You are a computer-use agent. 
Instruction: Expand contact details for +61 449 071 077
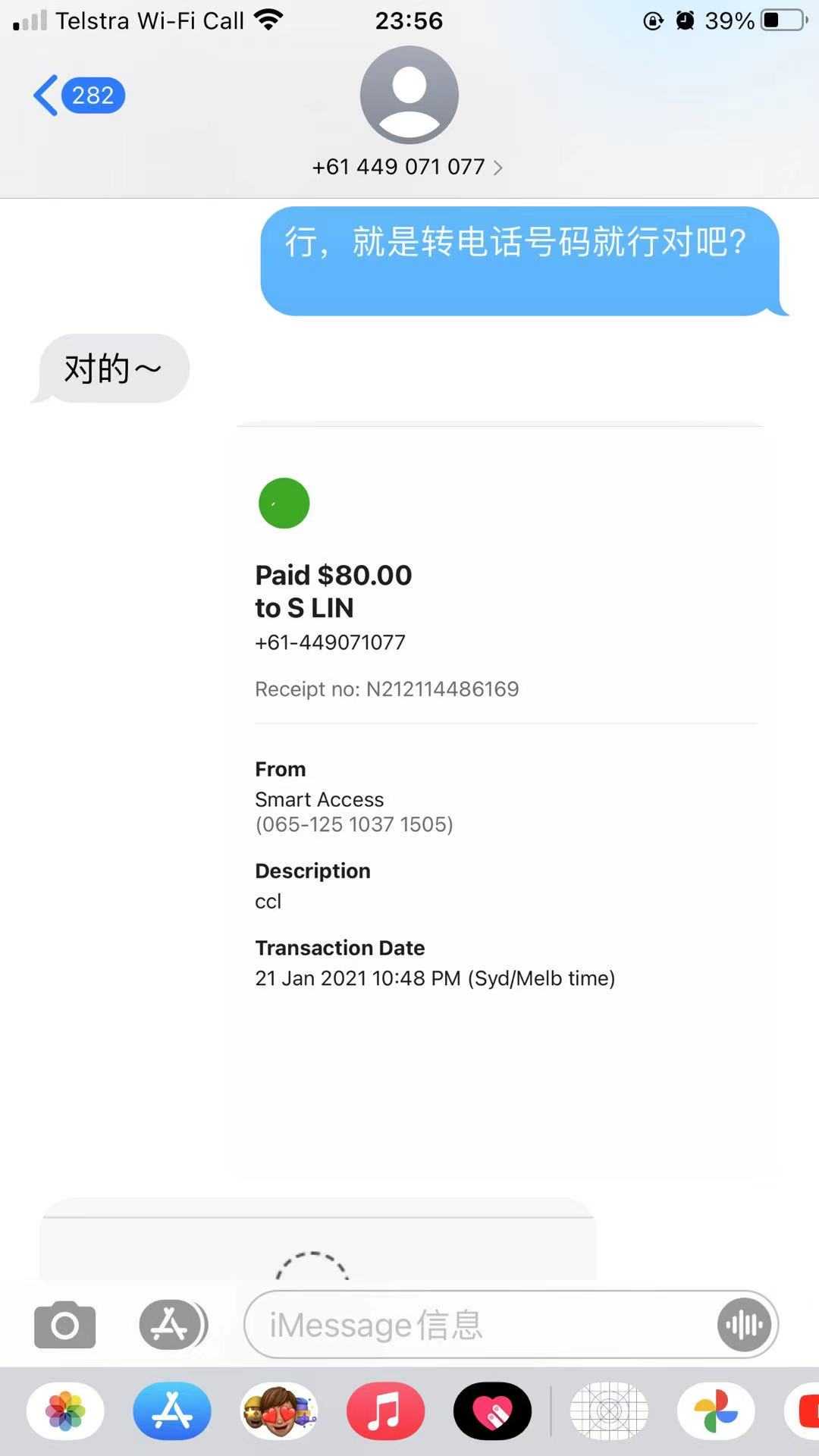point(407,167)
